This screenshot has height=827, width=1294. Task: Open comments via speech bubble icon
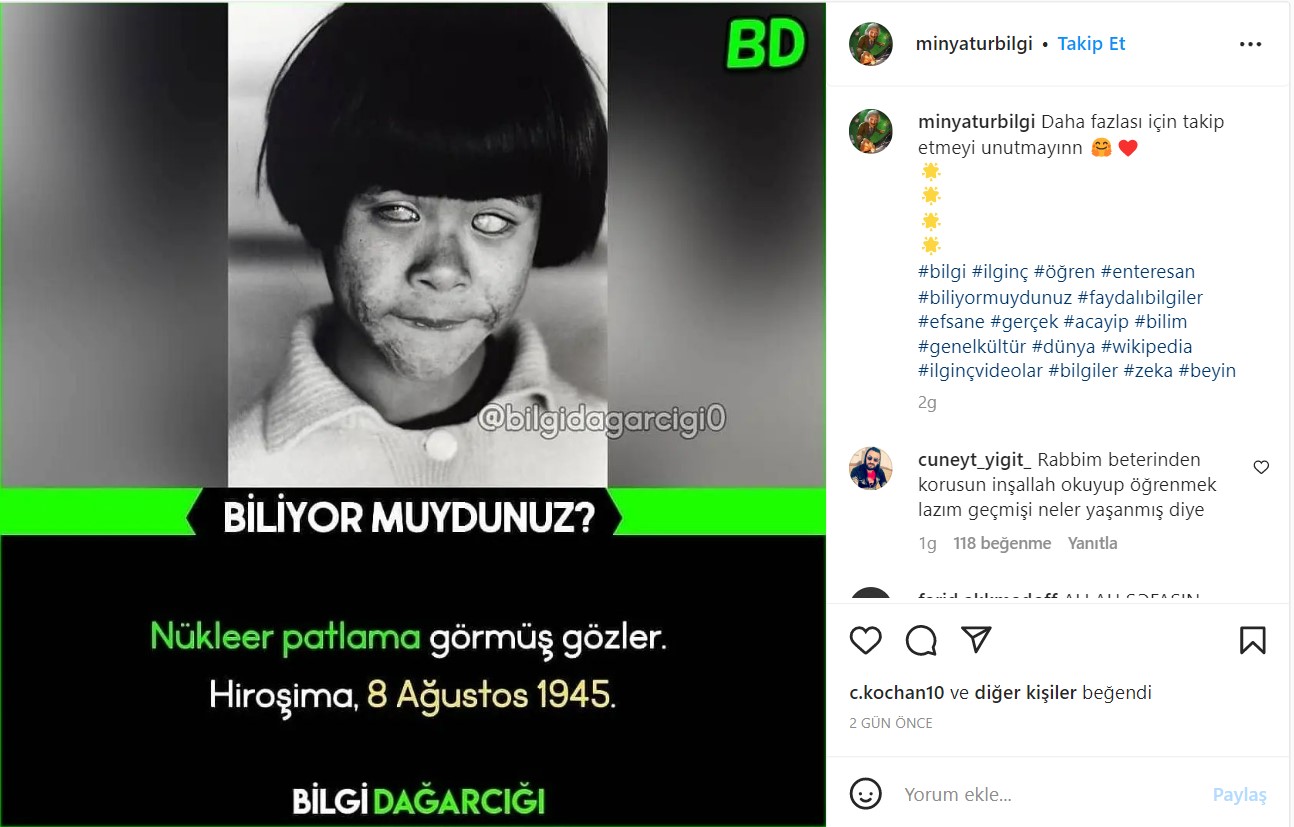[921, 640]
